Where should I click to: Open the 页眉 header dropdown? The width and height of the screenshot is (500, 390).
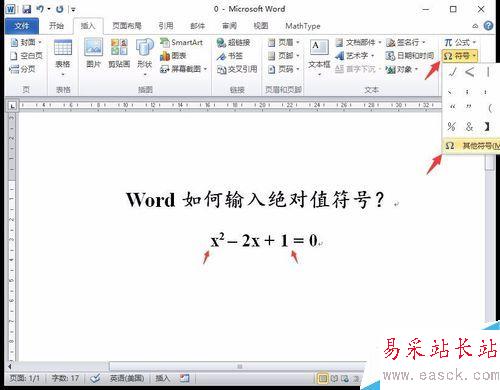coord(284,42)
